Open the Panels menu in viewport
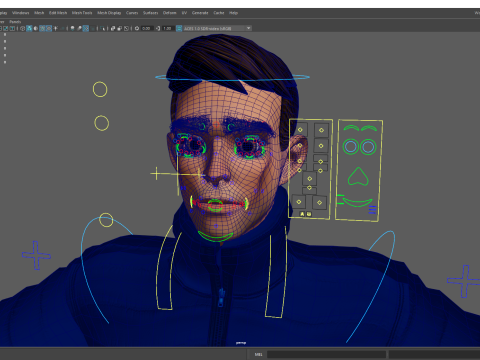 click(x=15, y=22)
